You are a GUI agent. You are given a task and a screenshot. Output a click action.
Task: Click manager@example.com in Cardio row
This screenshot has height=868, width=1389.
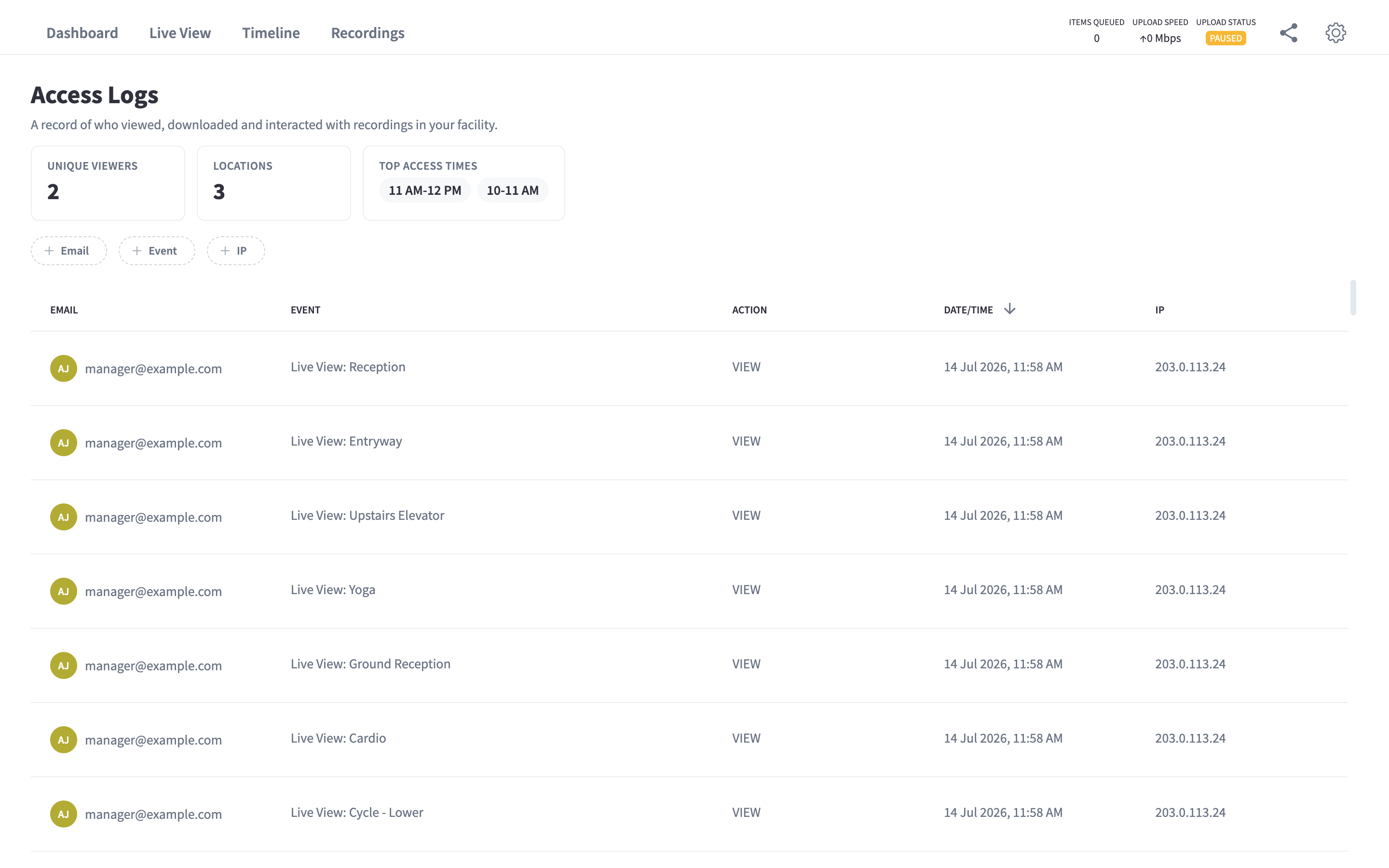tap(153, 740)
